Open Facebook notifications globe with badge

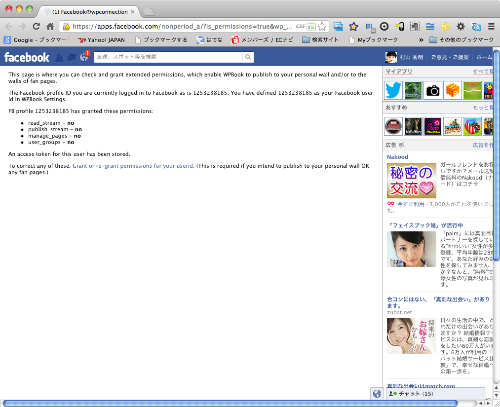click(84, 57)
